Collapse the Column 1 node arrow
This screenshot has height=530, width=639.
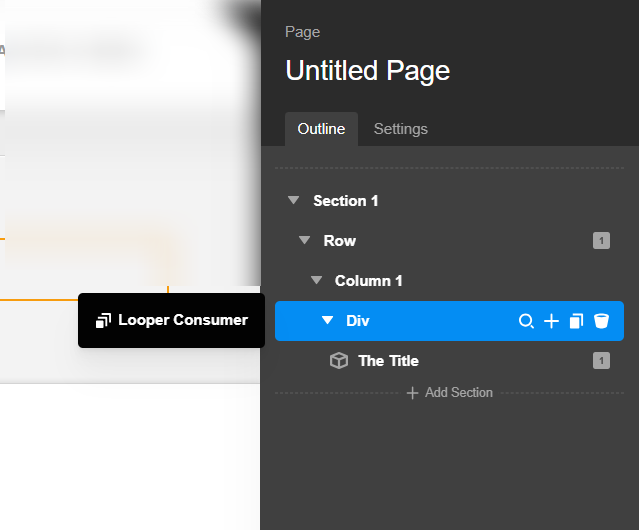(316, 281)
